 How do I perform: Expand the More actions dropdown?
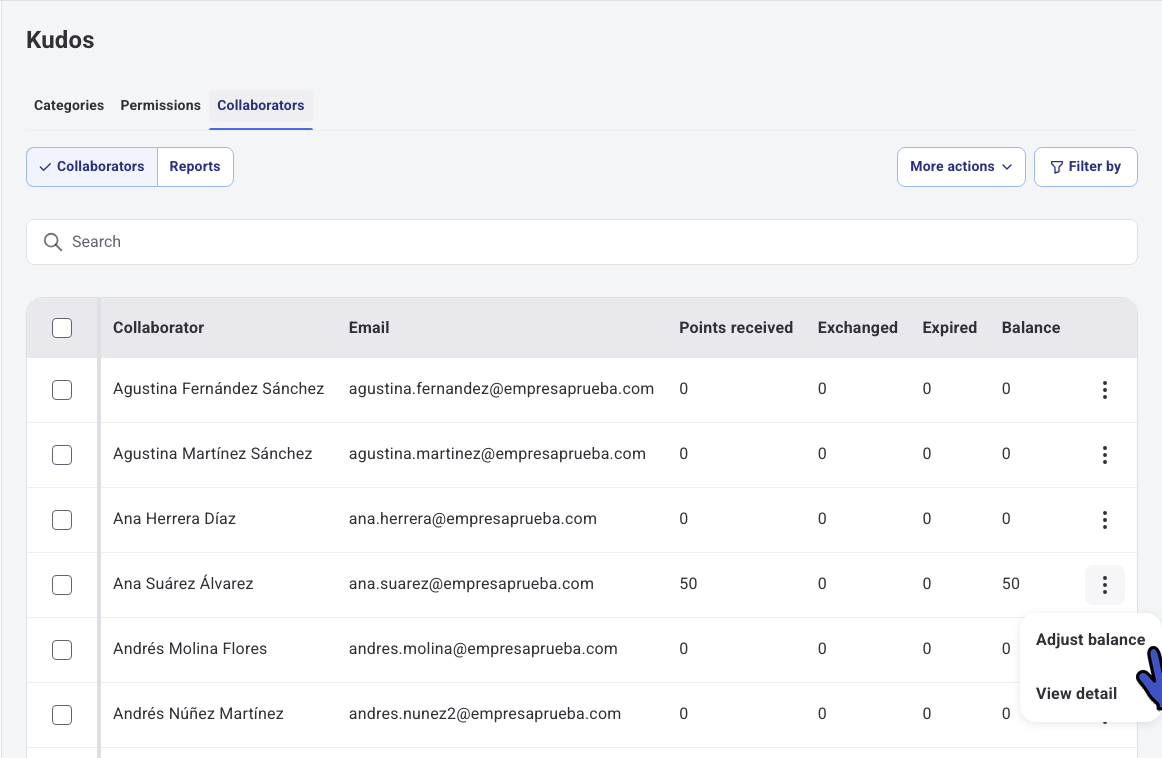961,167
